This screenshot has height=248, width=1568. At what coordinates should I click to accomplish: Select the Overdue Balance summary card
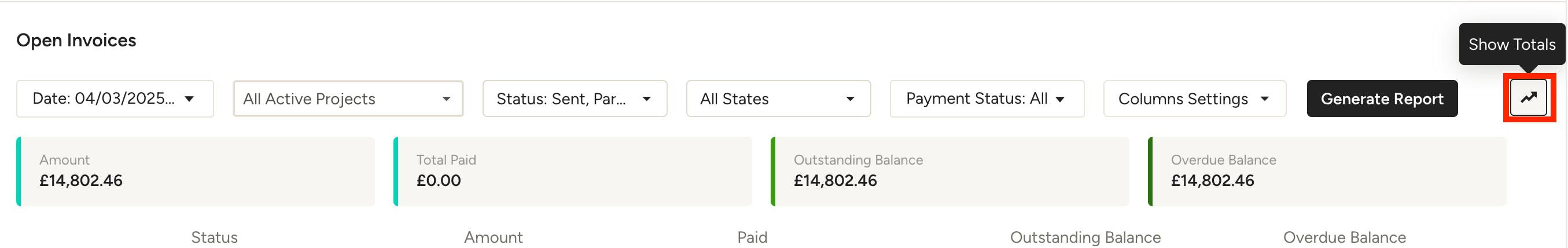click(1327, 171)
